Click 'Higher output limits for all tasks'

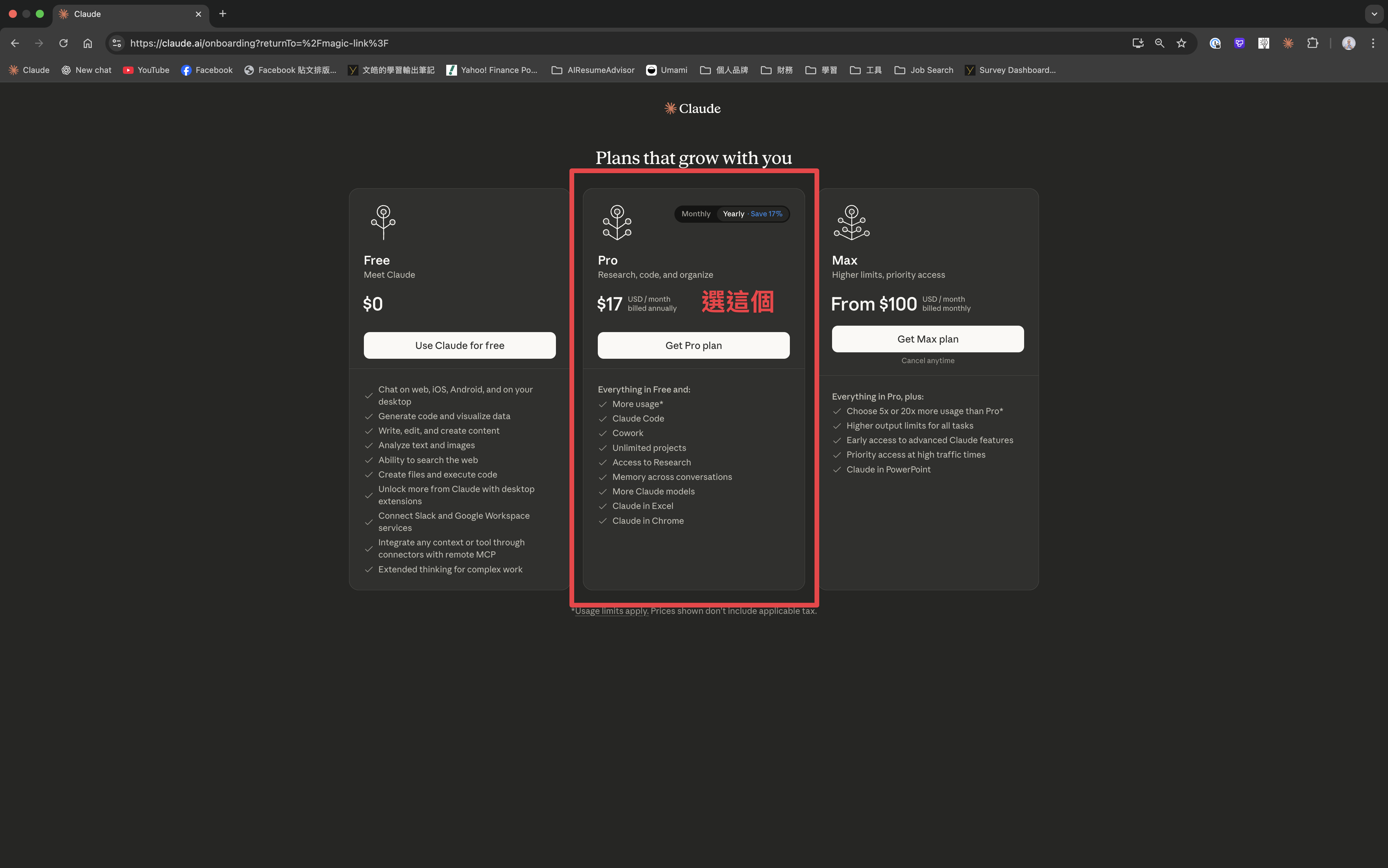910,425
